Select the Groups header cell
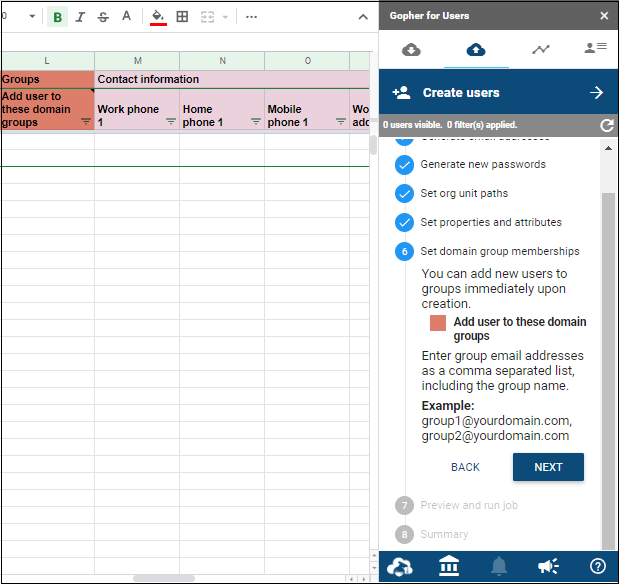The image size is (619, 584). coord(47,79)
